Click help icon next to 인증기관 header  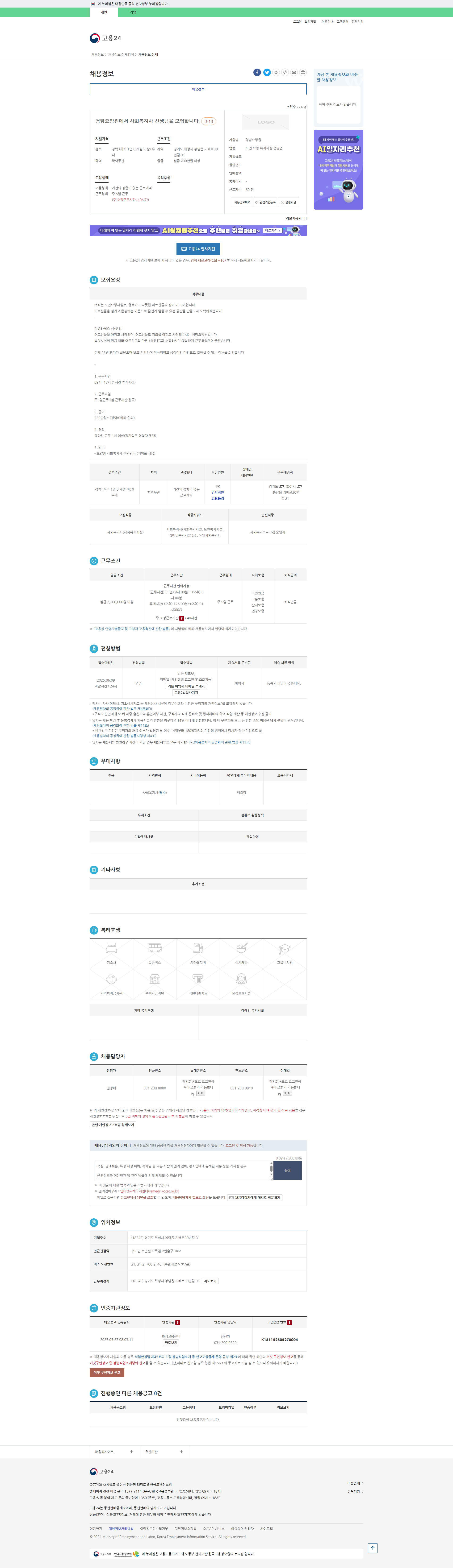click(x=178, y=1322)
